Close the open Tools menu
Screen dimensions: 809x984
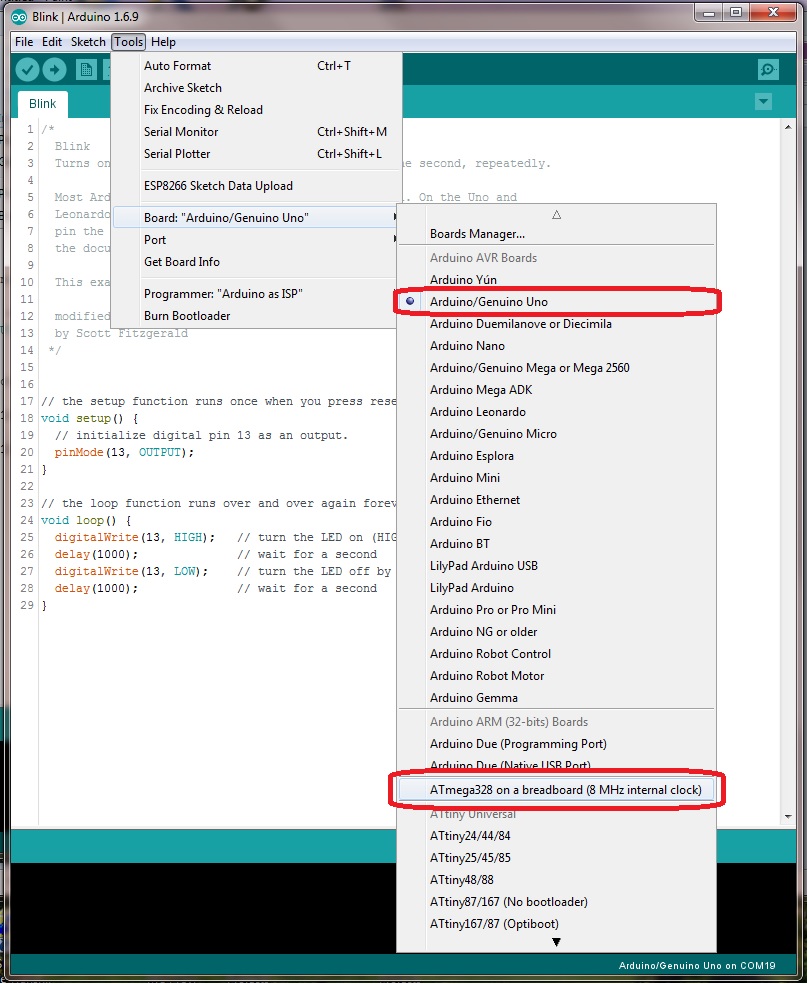coord(129,42)
